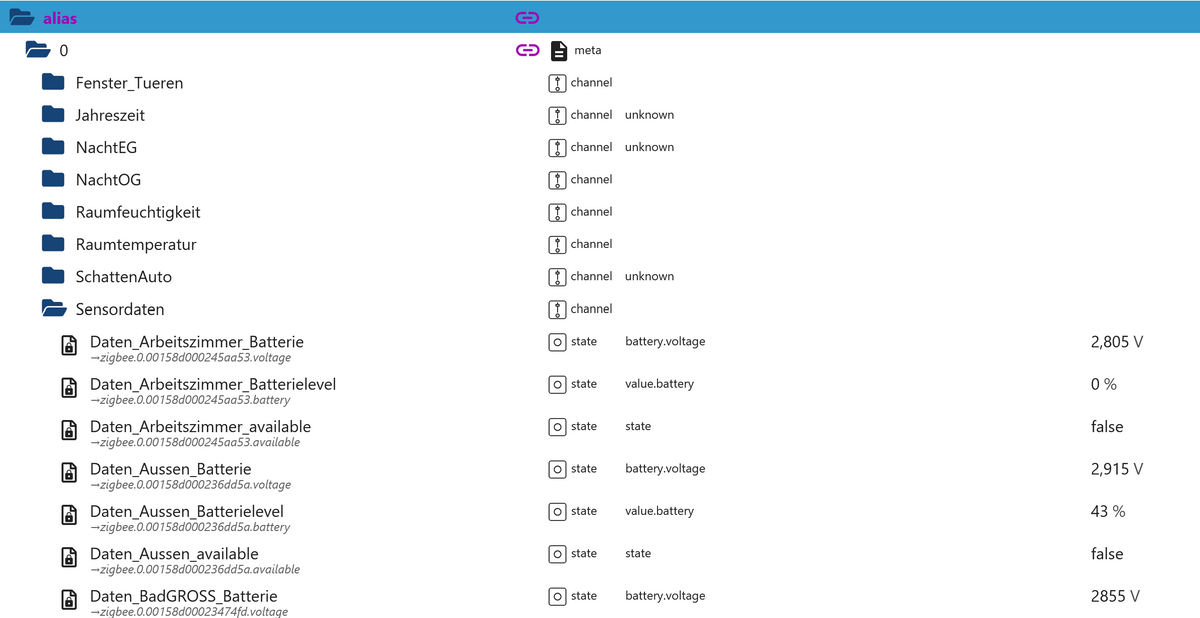Expand the Raumtemperatur folder

[x=53, y=244]
